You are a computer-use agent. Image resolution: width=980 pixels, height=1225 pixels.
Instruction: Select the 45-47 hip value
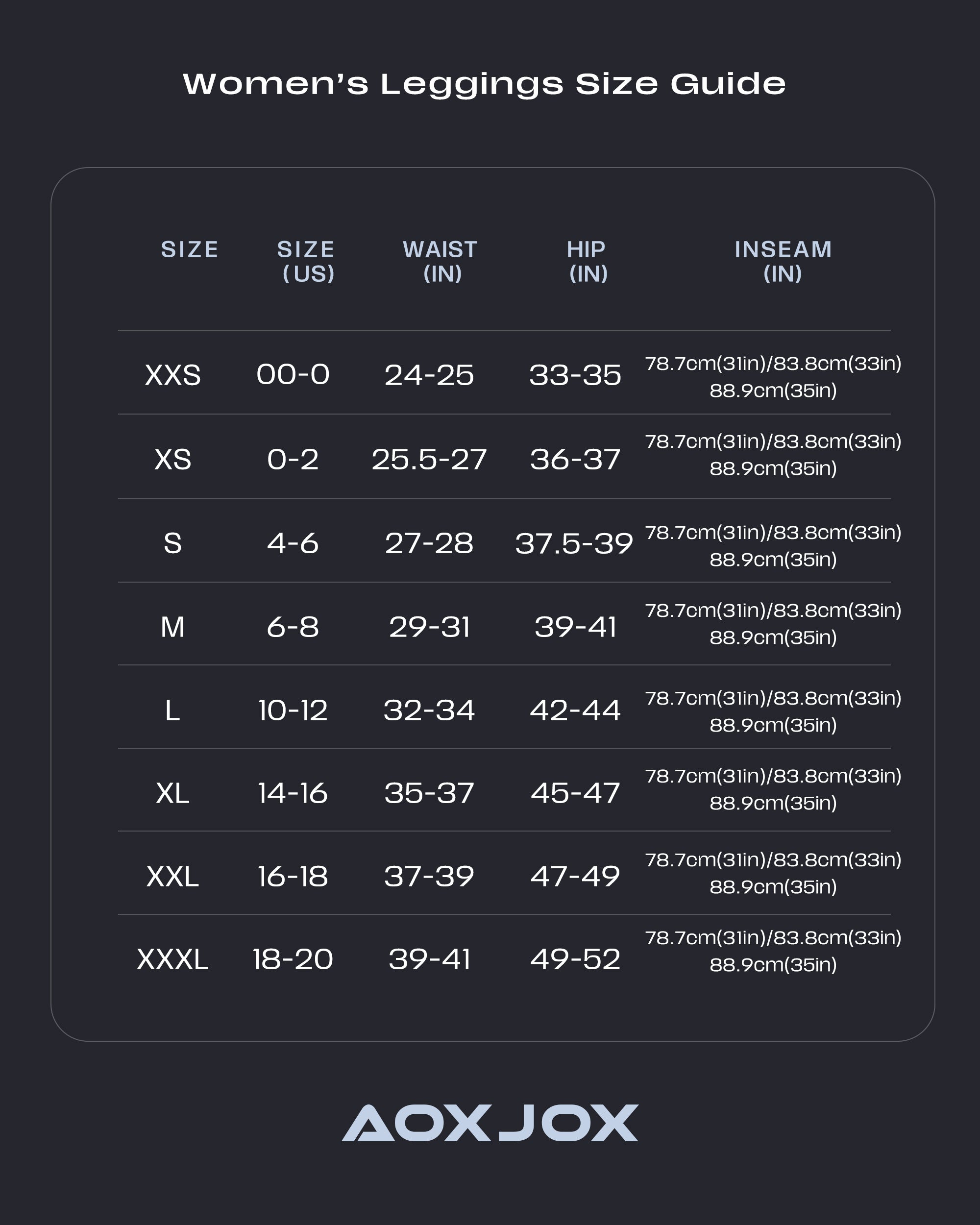click(x=575, y=793)
